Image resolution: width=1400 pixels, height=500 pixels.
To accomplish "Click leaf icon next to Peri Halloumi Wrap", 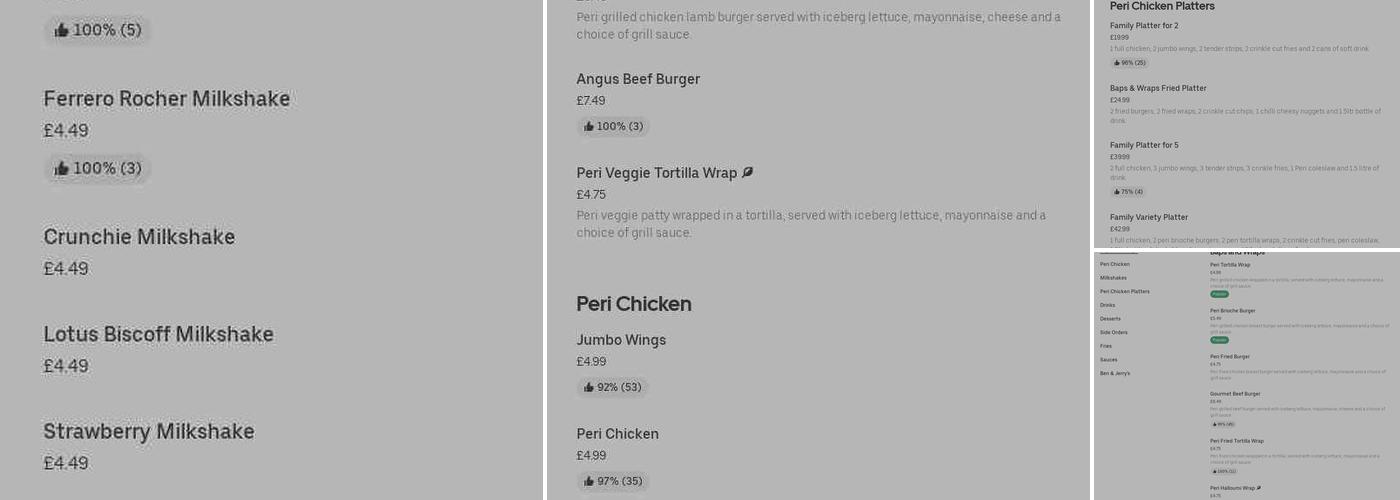I will pyautogui.click(x=1259, y=488).
